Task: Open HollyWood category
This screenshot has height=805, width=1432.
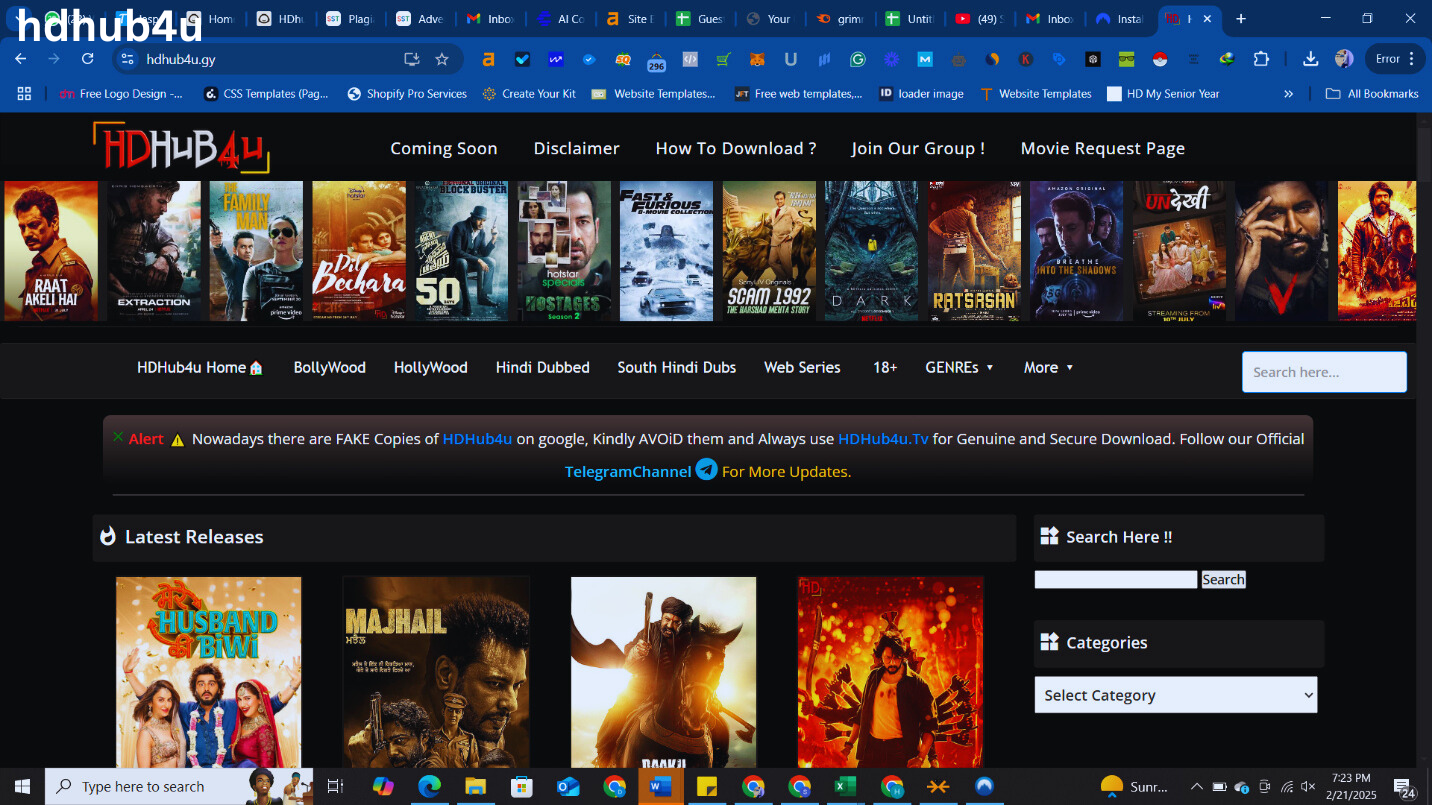Action: tap(430, 367)
